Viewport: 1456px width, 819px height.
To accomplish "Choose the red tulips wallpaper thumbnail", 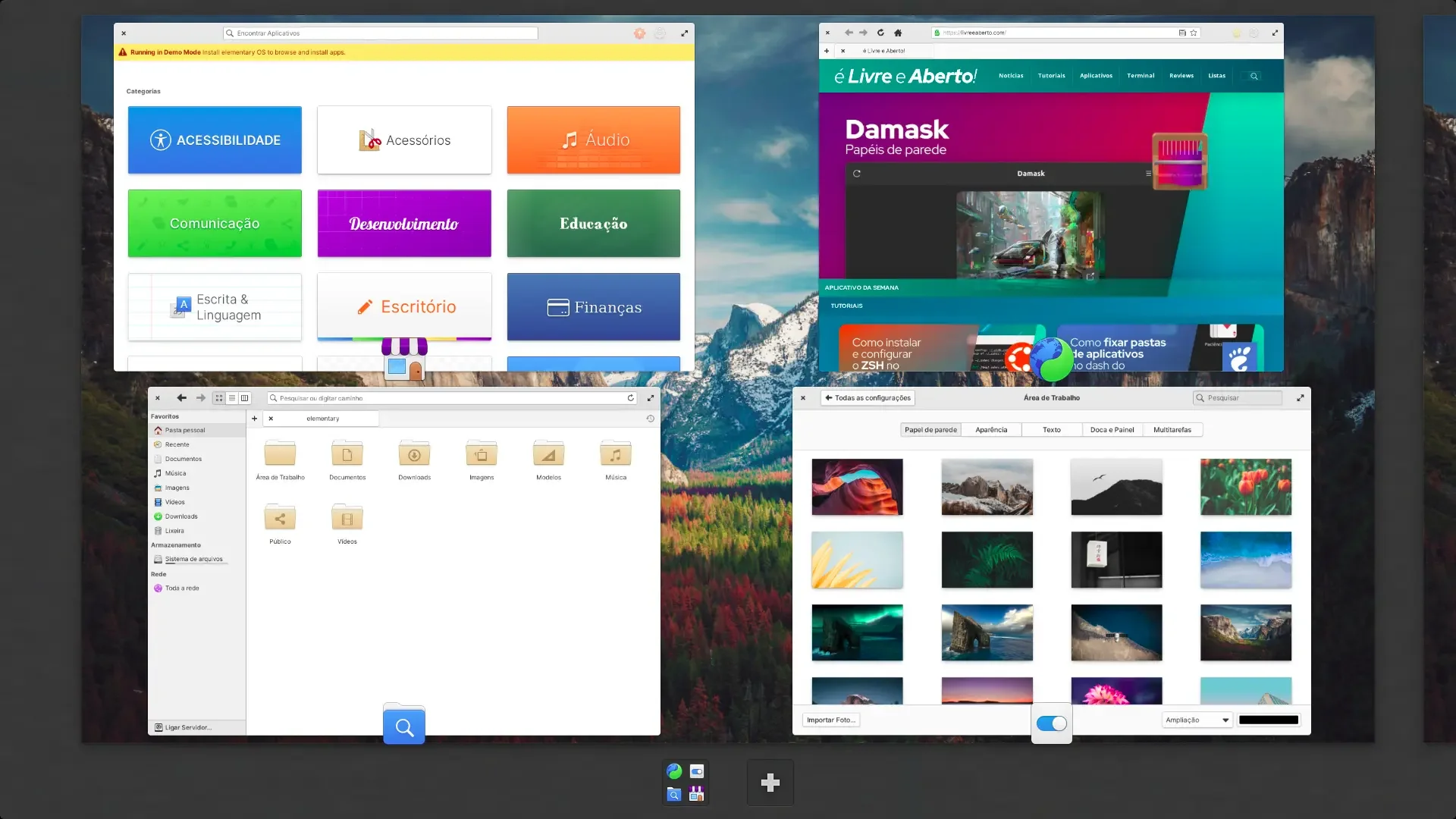I will [1246, 487].
